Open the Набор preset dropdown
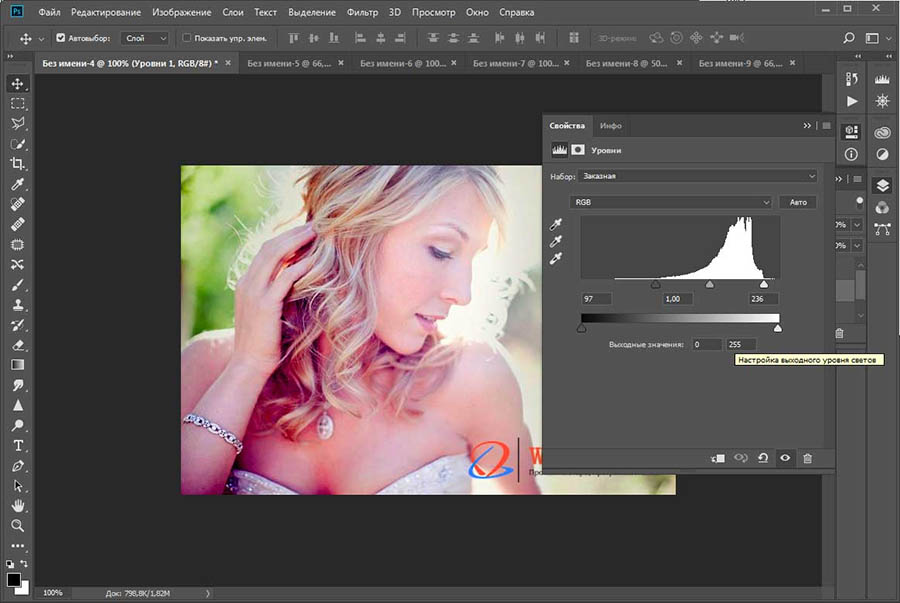This screenshot has height=603, width=900. [x=698, y=176]
